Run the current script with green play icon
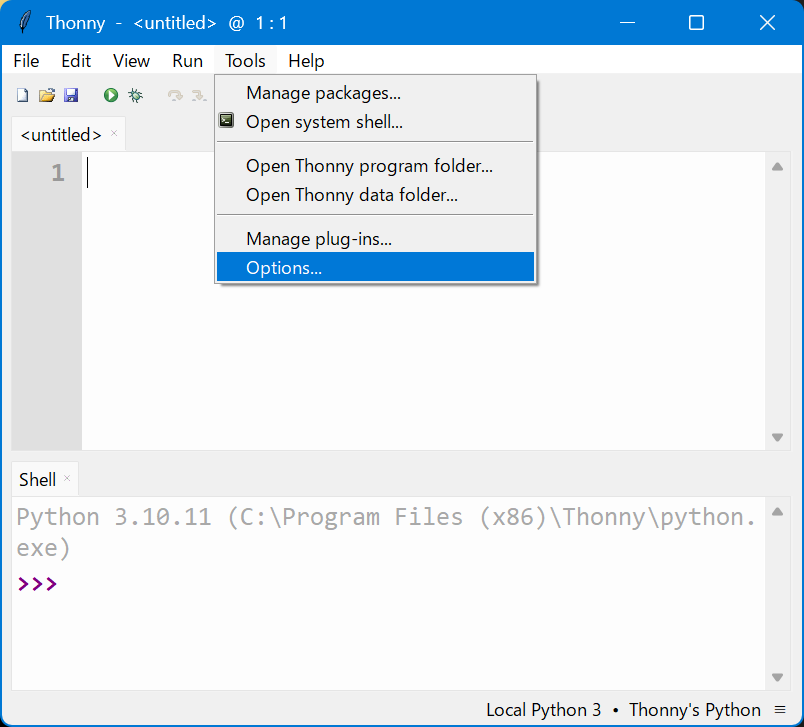Screen dimensions: 804x727 click(x=111, y=95)
